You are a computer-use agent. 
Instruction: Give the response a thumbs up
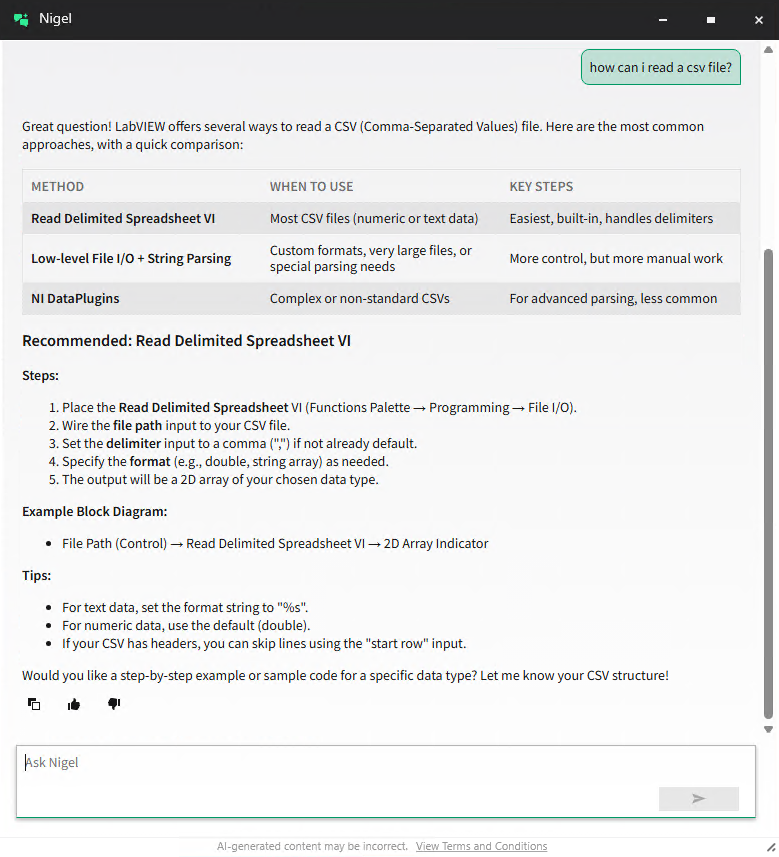(74, 704)
